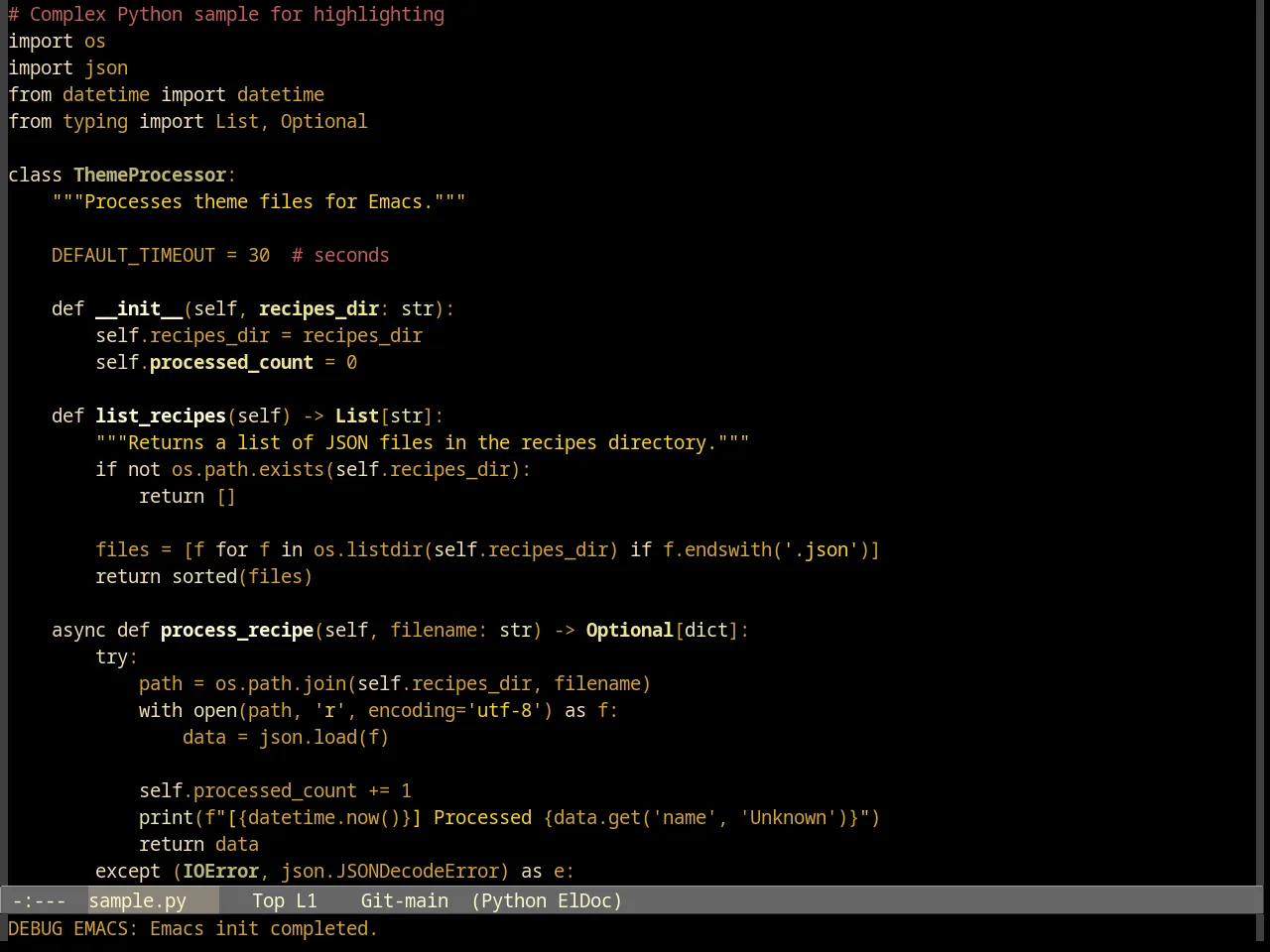Viewport: 1270px width, 952px height.
Task: Click the 'List' return type annotation in list_recipes
Action: pos(357,416)
